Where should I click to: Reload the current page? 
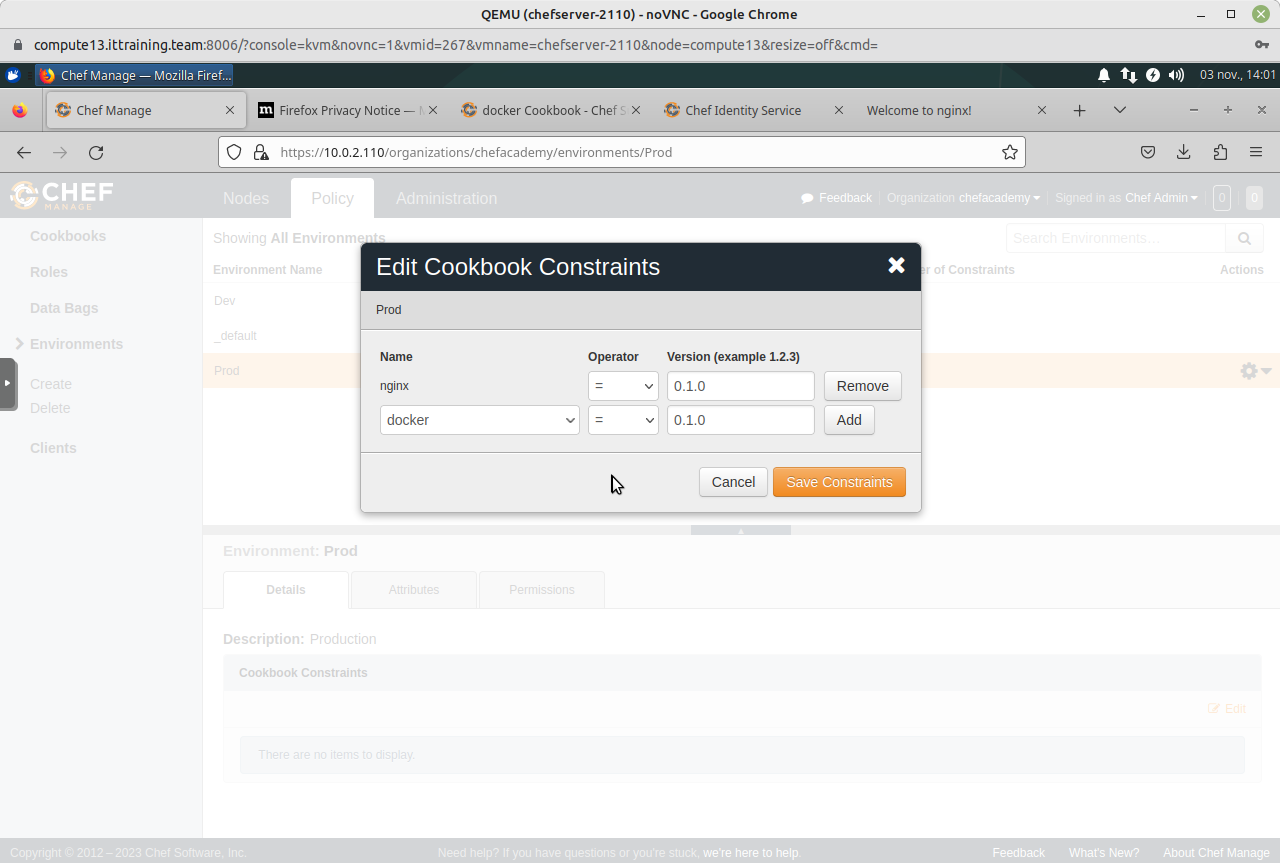click(96, 152)
